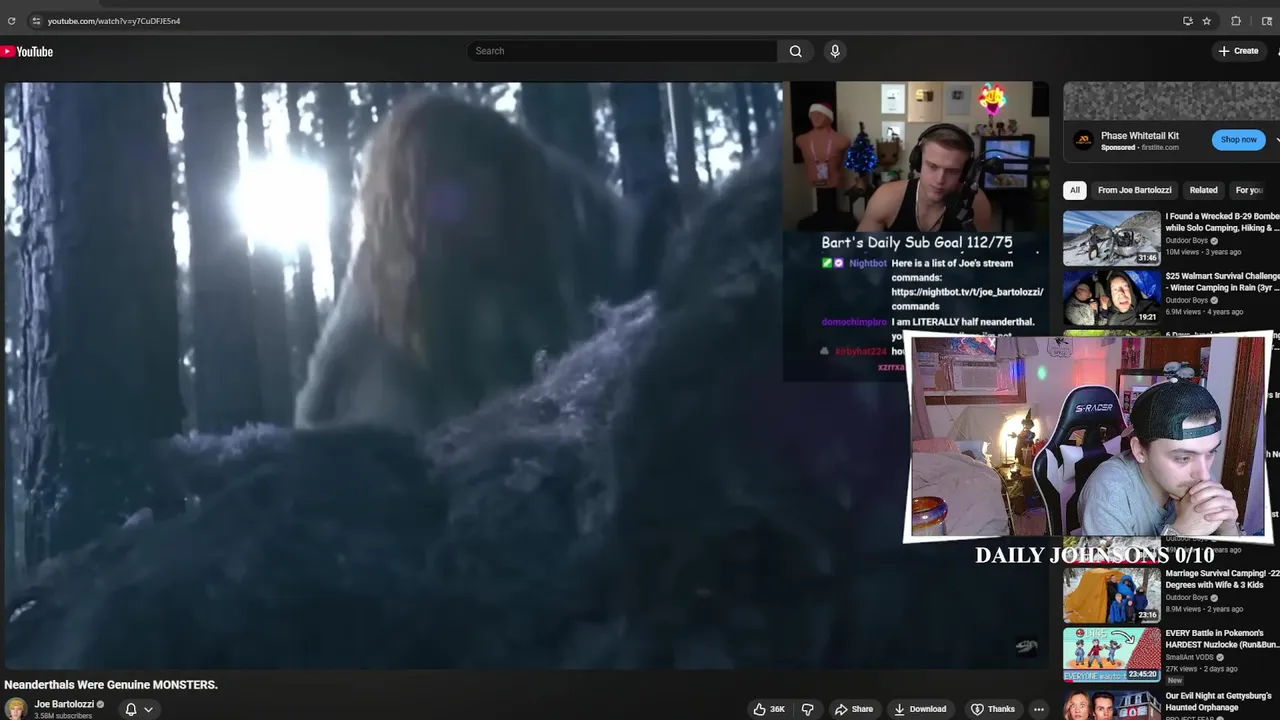
Task: Click the browser split view icon
Action: pyautogui.click(x=1267, y=21)
